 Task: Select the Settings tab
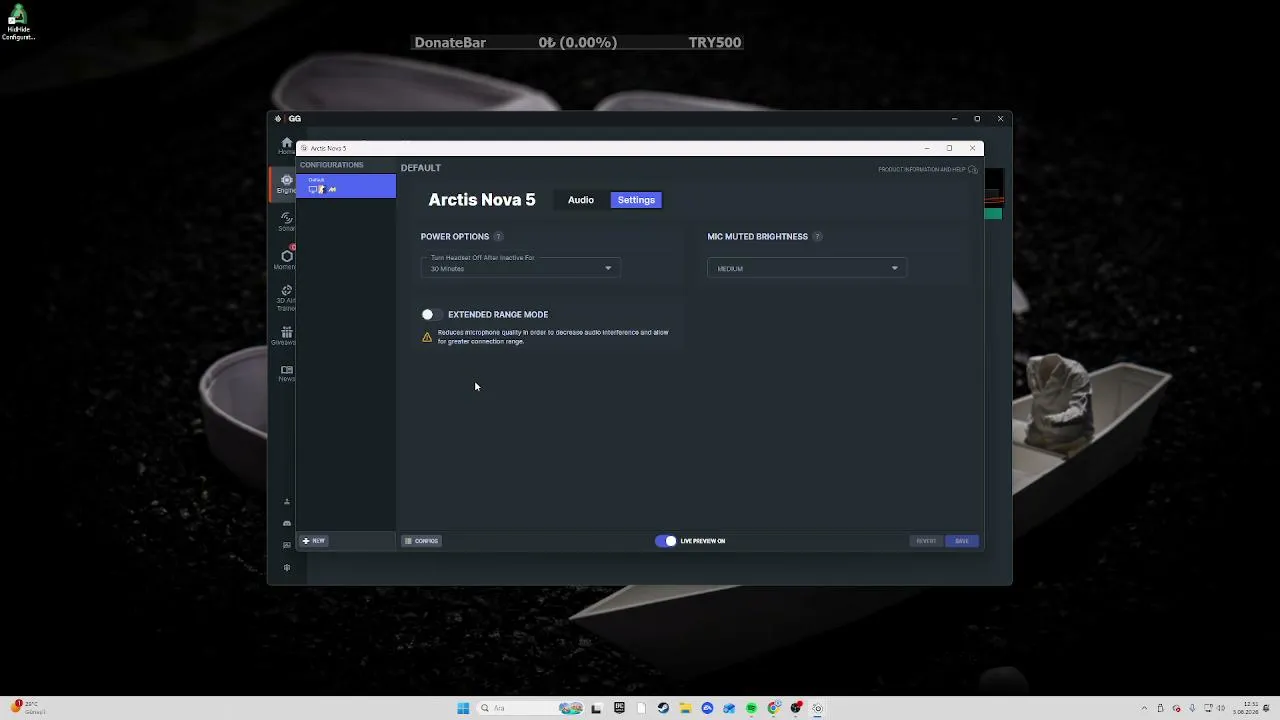tap(636, 200)
